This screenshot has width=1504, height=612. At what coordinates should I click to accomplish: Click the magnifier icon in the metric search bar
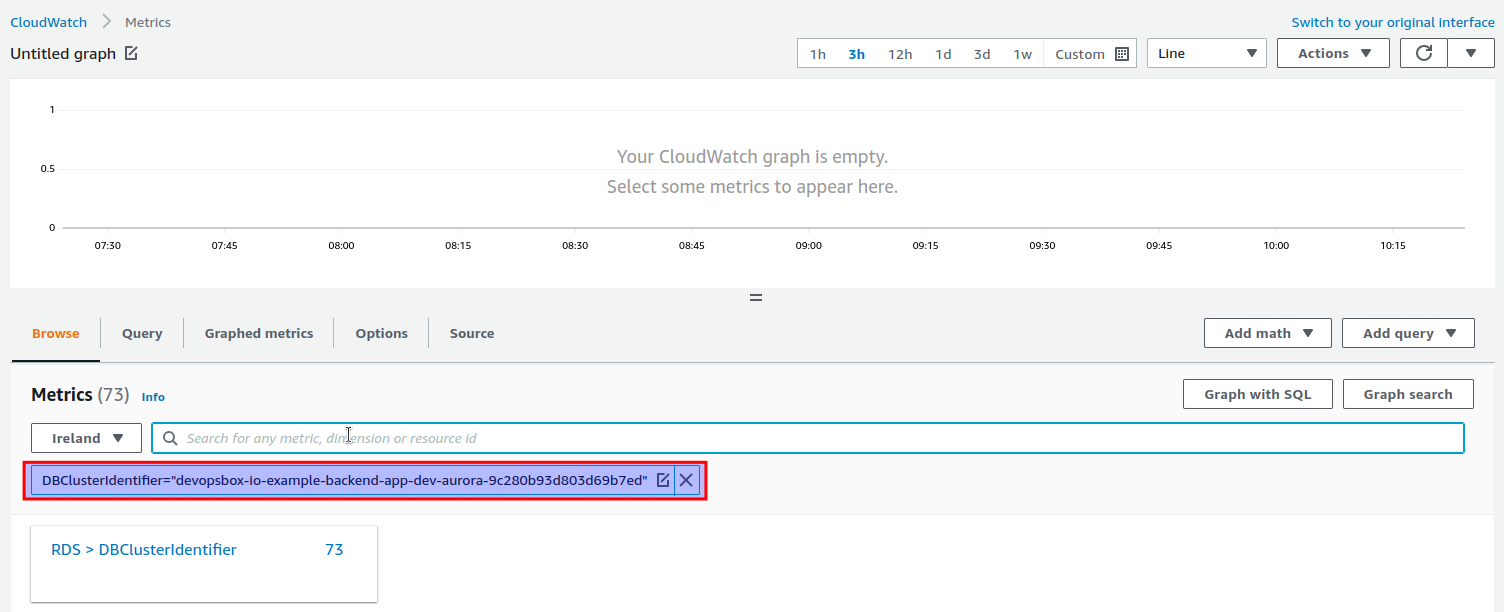170,437
